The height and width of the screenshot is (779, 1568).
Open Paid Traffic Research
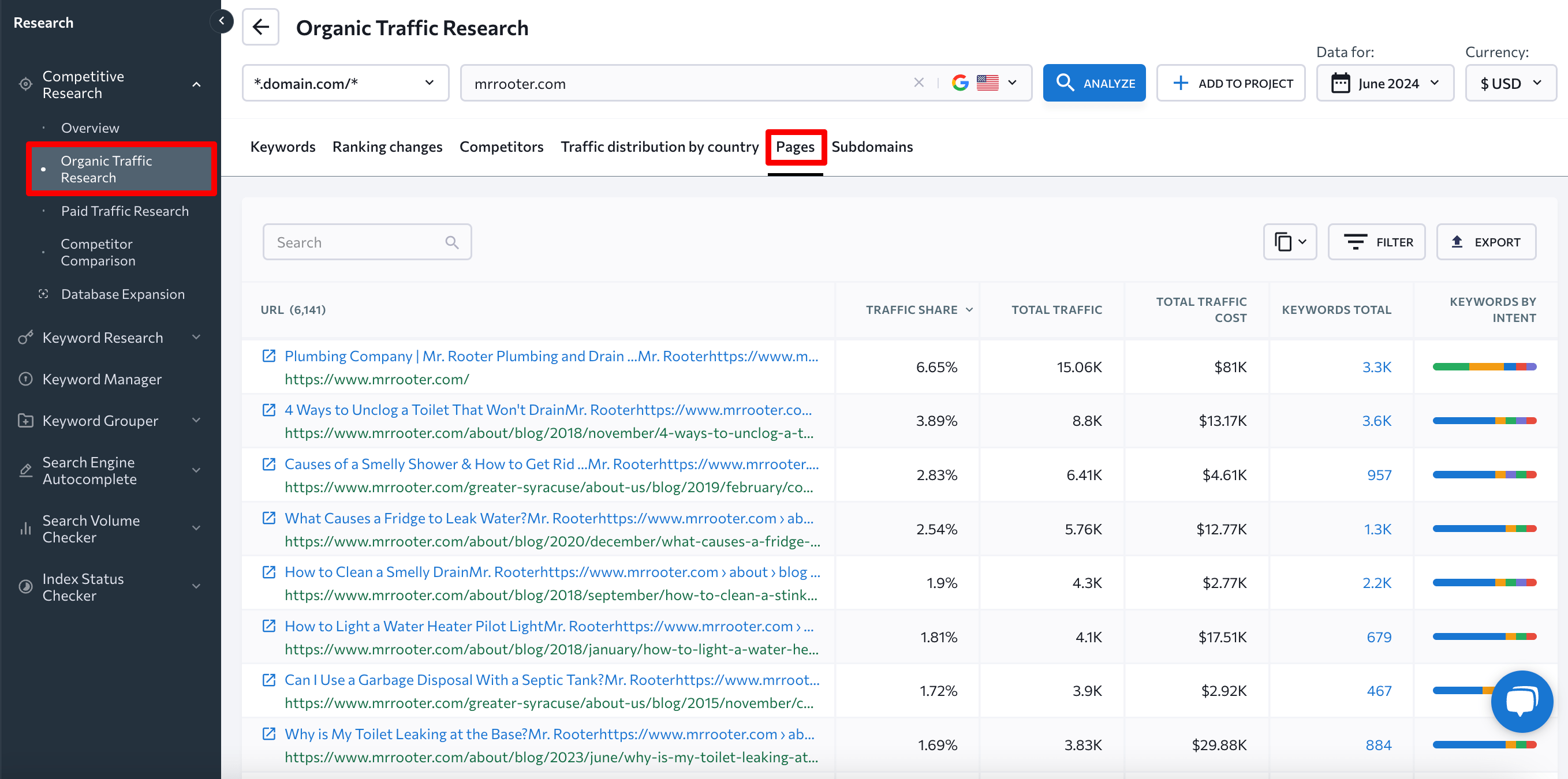(125, 211)
